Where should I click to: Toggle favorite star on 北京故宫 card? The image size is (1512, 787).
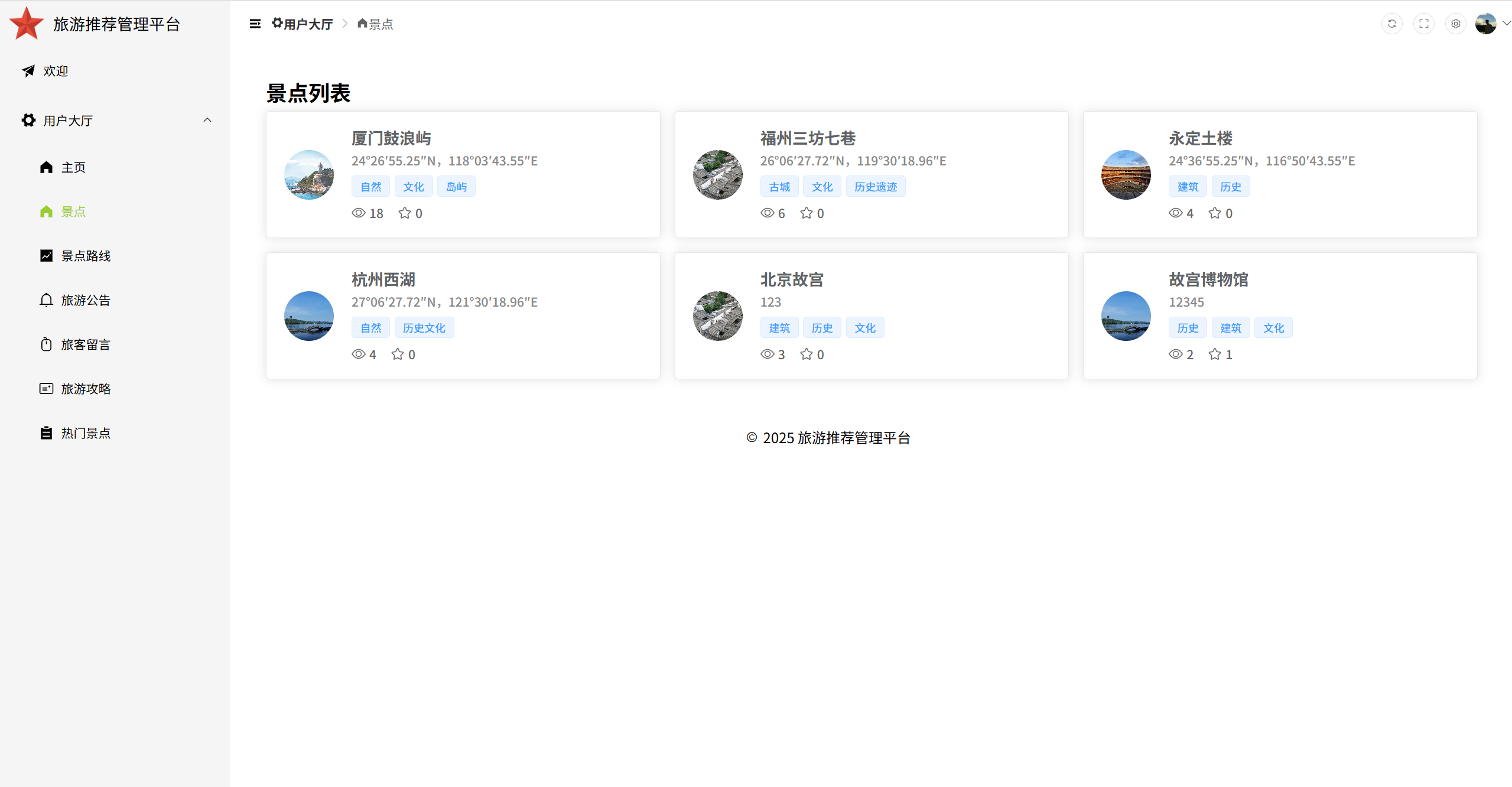point(806,354)
